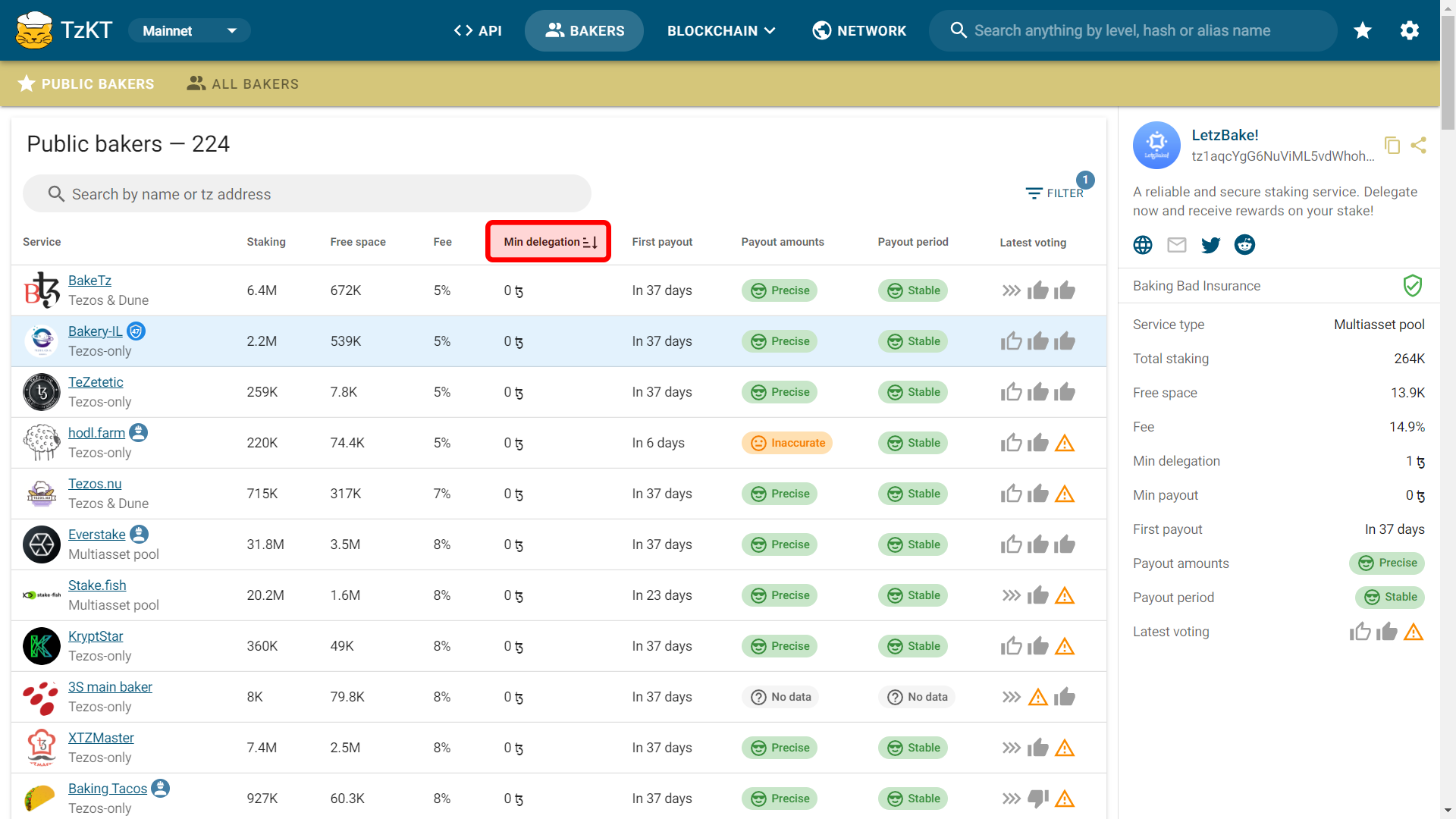The width and height of the screenshot is (1456, 819).
Task: Open the Network page
Action: coord(859,30)
